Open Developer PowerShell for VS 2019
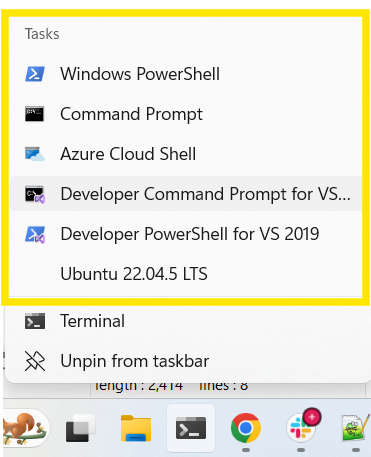Viewport: 371px width, 457px height. click(186, 234)
